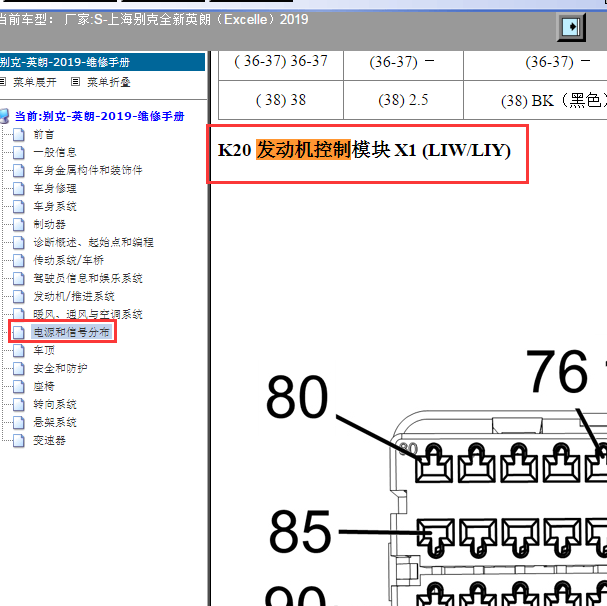
Task: Open the 车身修理 section
Action: [55, 188]
